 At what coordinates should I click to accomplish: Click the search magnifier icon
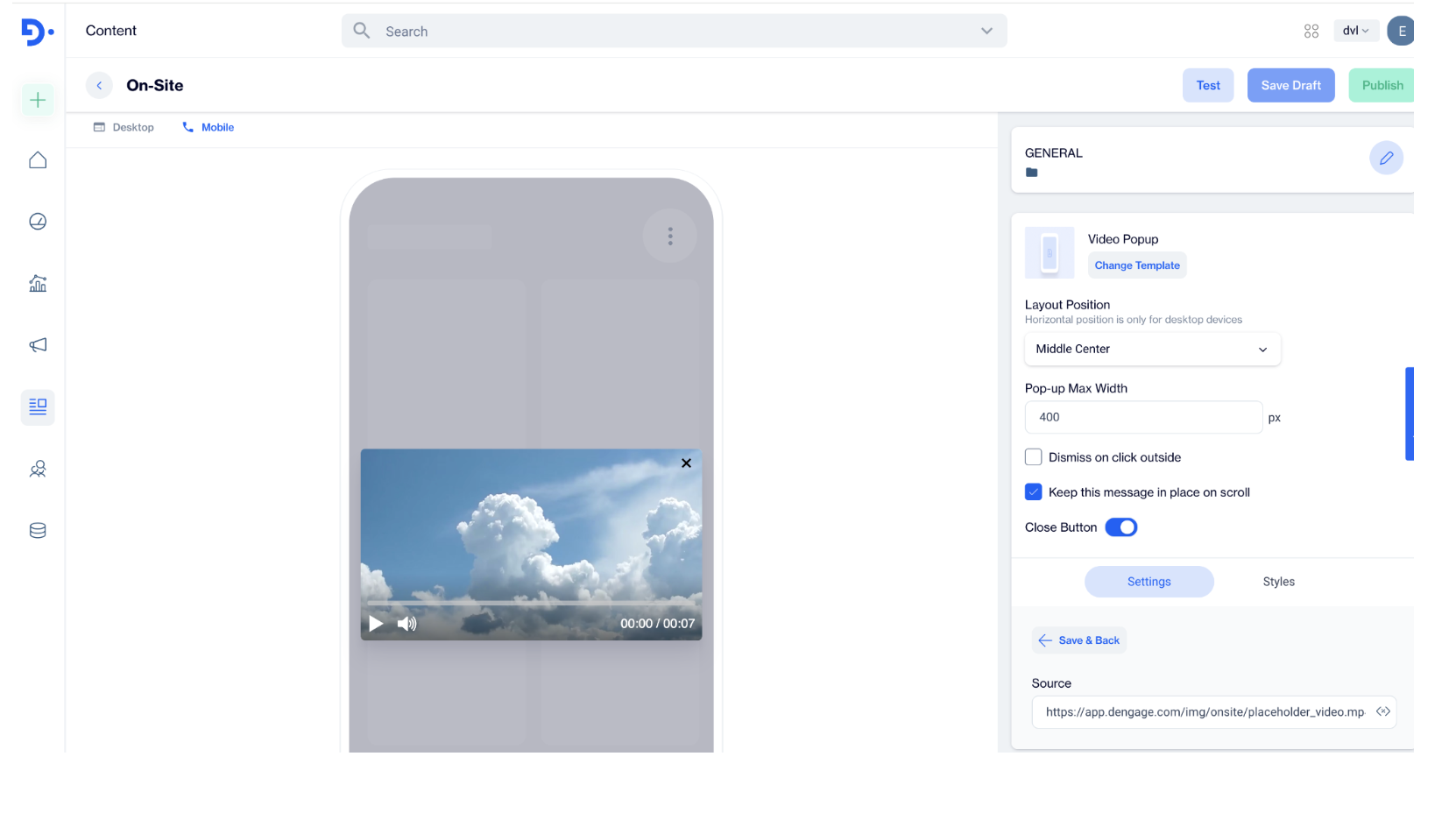click(362, 31)
